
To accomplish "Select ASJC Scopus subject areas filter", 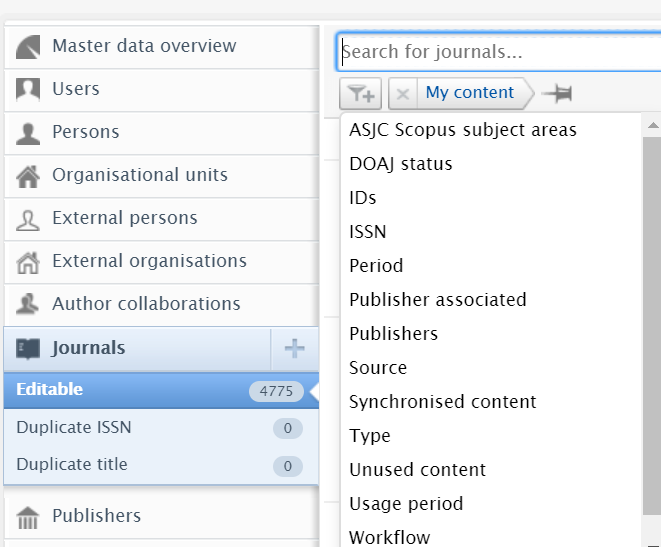I will (x=463, y=130).
